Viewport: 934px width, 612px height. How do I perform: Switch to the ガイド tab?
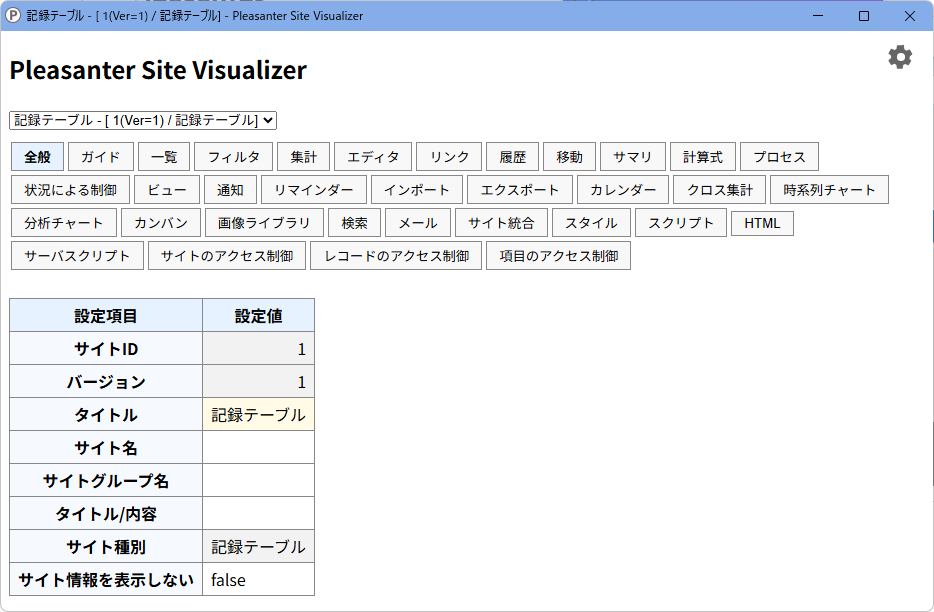tap(101, 157)
